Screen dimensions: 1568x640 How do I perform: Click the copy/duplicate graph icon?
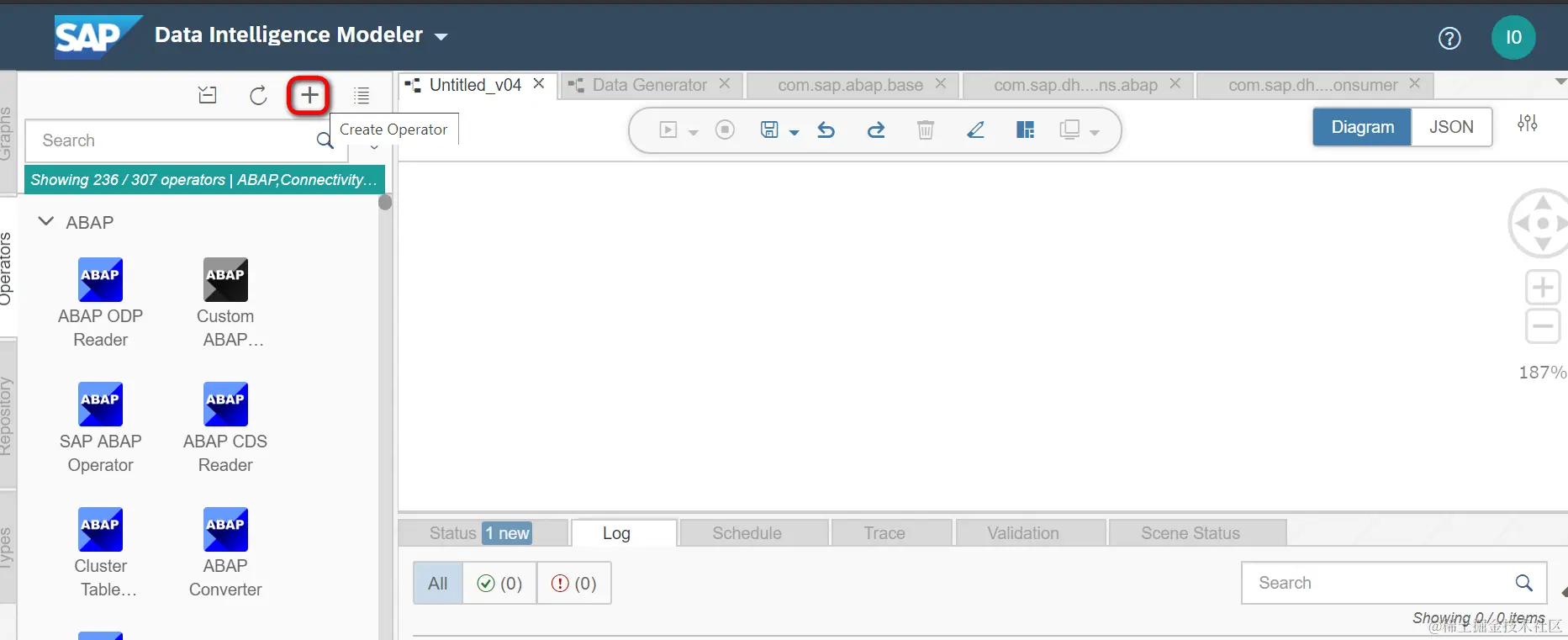1069,130
